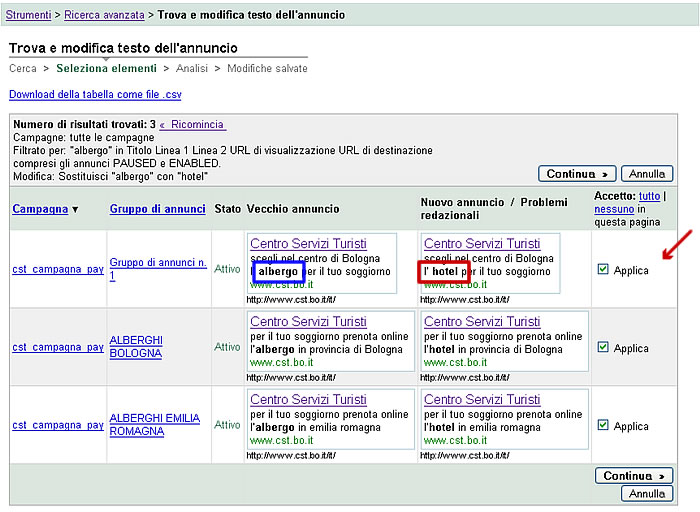
Task: Open the ALBERGHI BOLOGNA ad group
Action: (136, 346)
